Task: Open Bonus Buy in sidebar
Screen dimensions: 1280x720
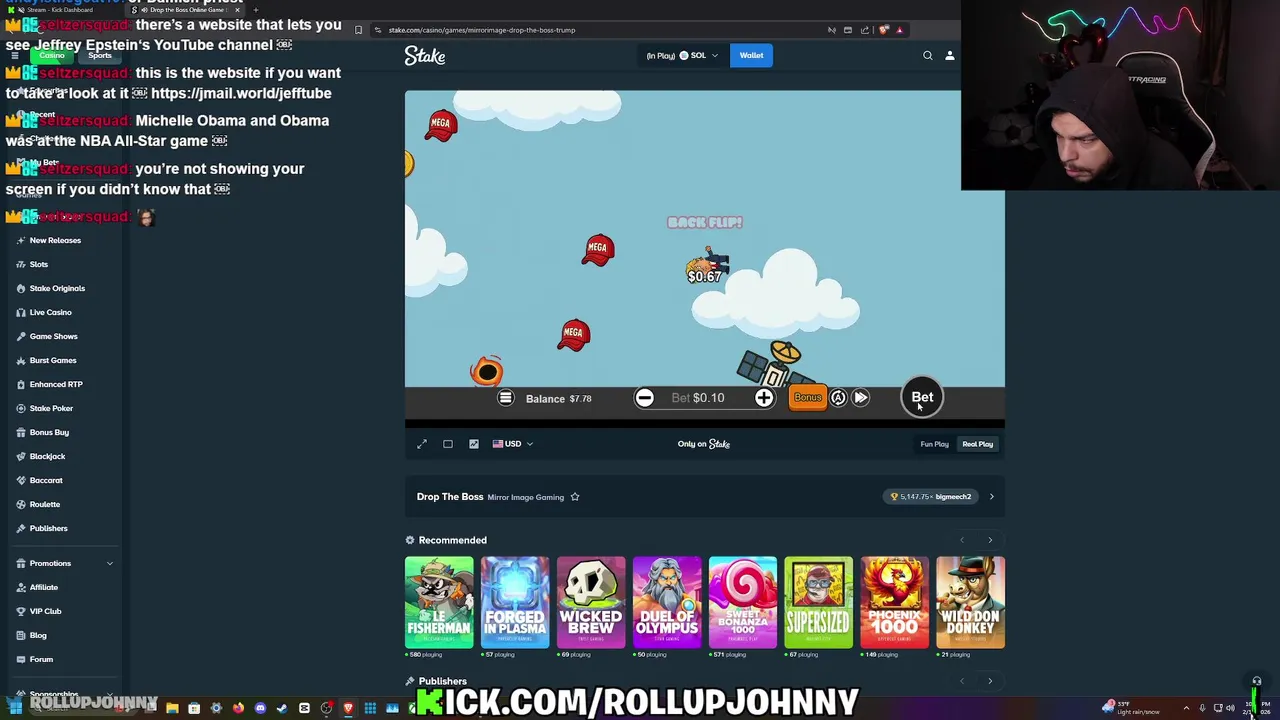Action: (63, 432)
